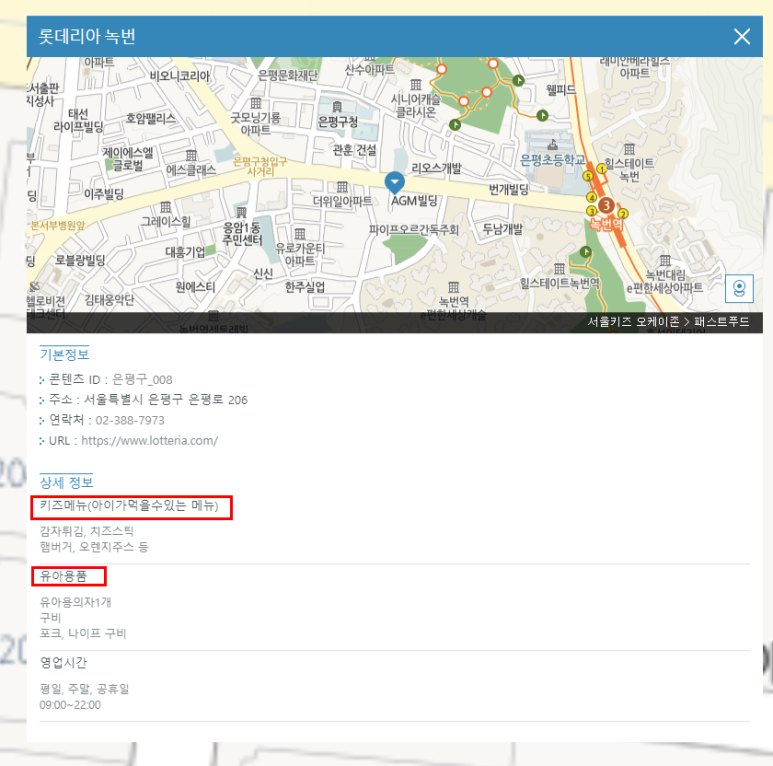The width and height of the screenshot is (773, 766).
Task: Click the 키즈메뉴(아이가먹을수있는 메뉴) label
Action: tap(129, 506)
